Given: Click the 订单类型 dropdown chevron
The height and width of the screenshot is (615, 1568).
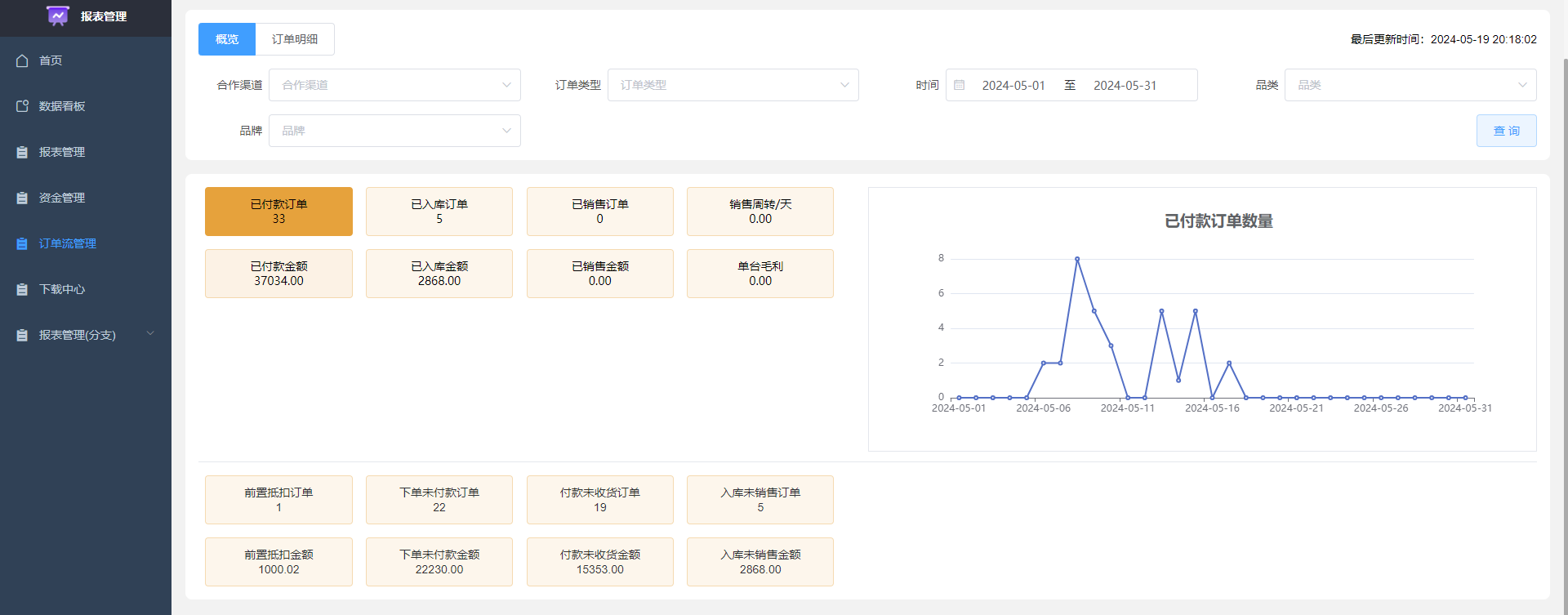Looking at the screenshot, I should tap(844, 85).
